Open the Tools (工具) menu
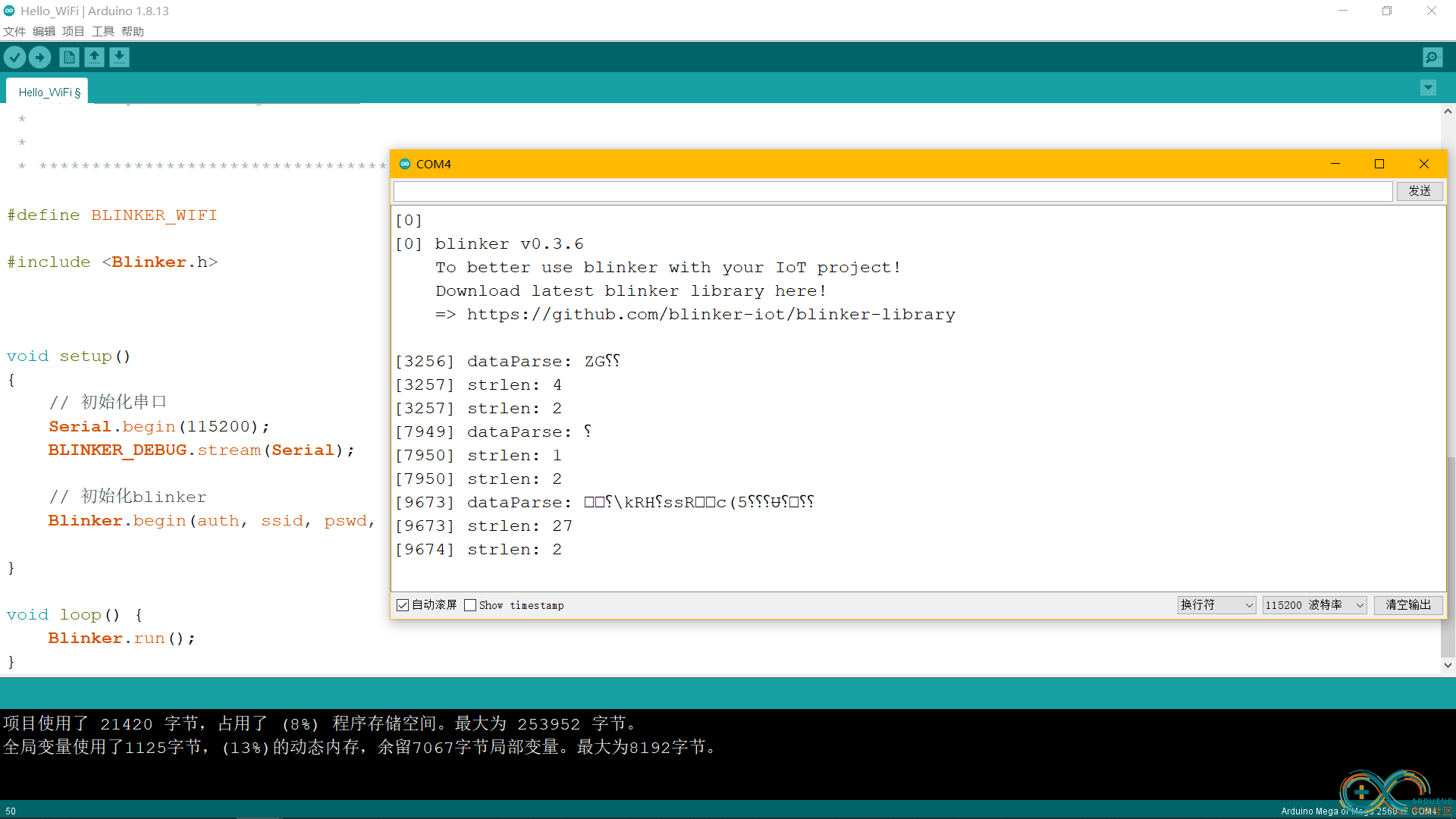This screenshot has height=819, width=1456. coord(103,31)
